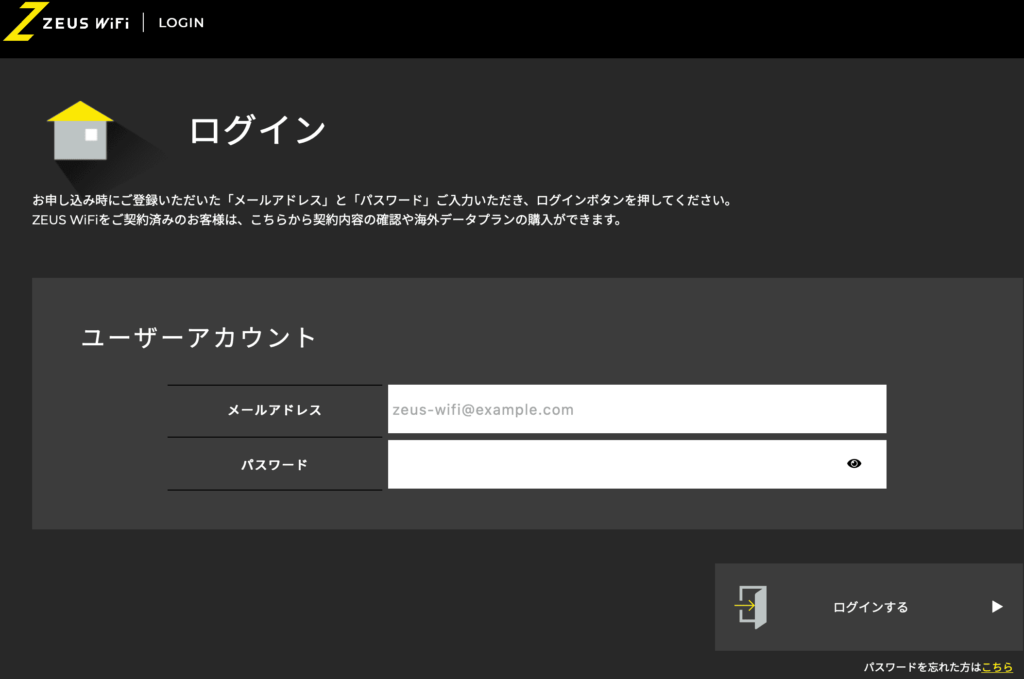This screenshot has width=1024, height=679.
Task: Click the yellow Z logo icon
Action: click(21, 21)
